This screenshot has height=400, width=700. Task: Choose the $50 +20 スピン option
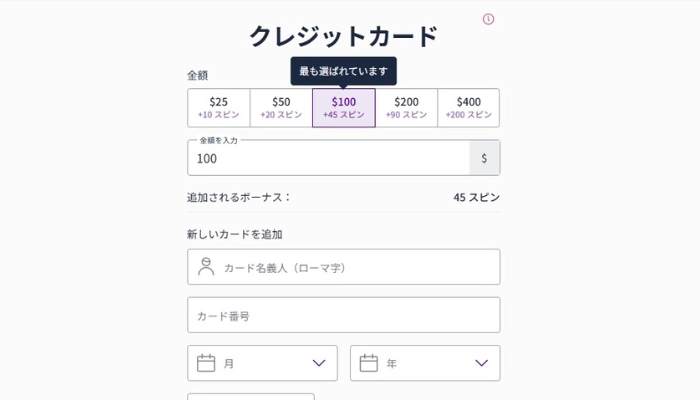(x=281, y=108)
